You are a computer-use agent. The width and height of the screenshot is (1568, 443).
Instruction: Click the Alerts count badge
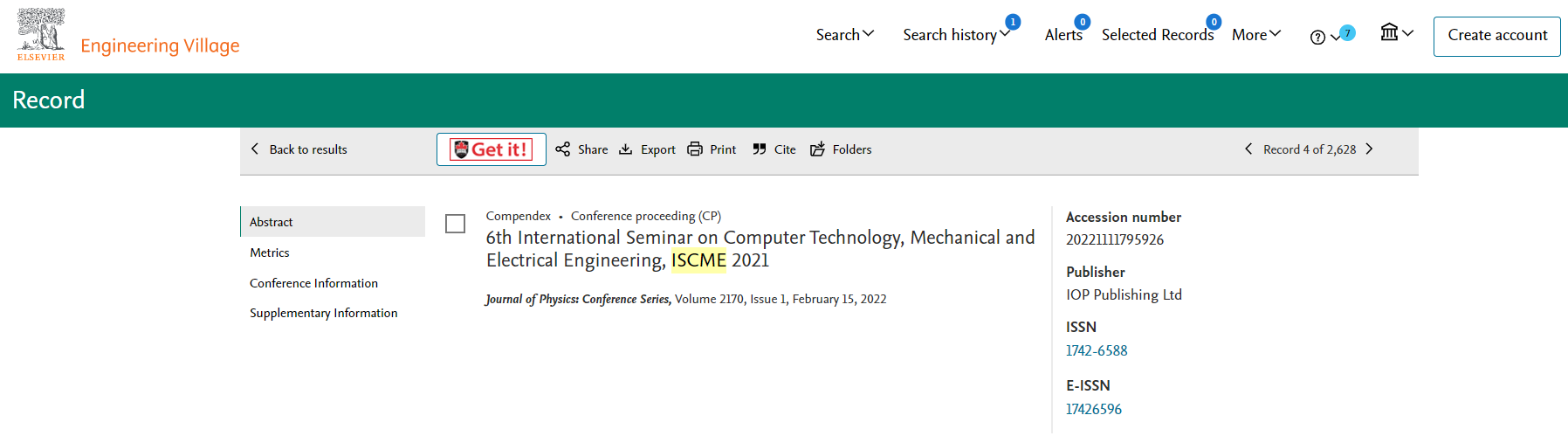click(1083, 22)
